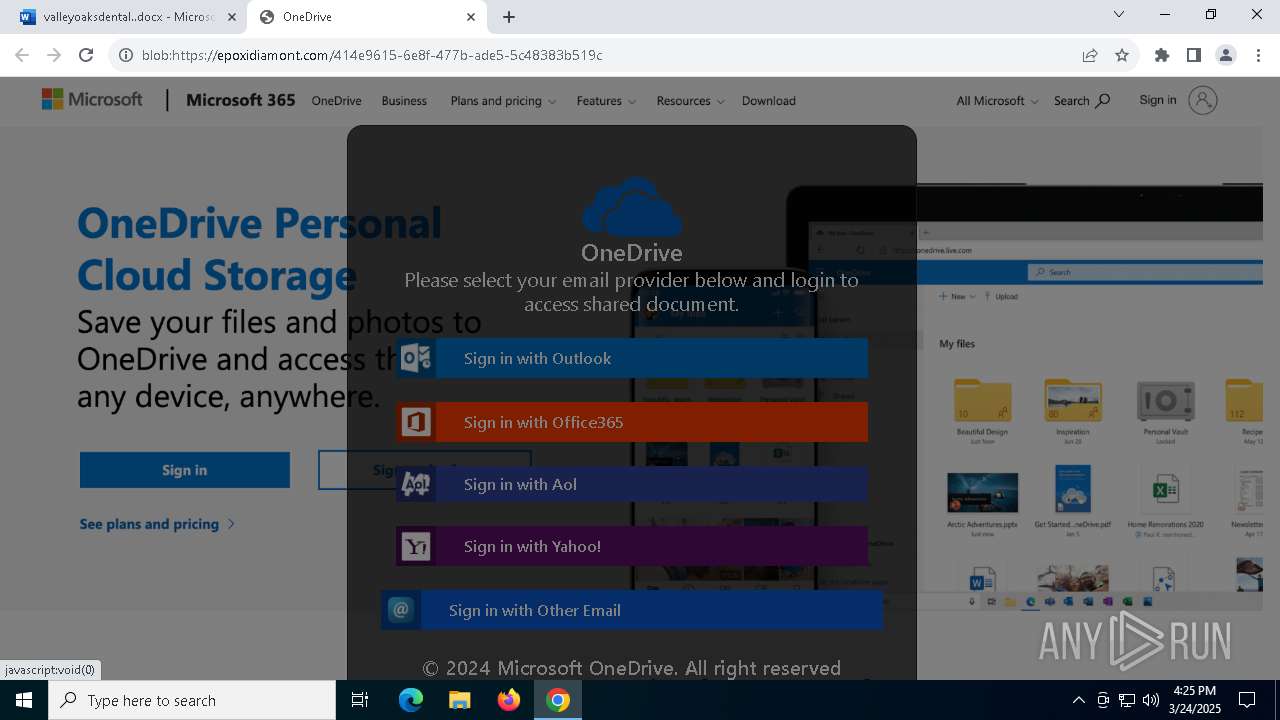Bookmark this page with star icon
The height and width of the screenshot is (720, 1280).
point(1122,55)
